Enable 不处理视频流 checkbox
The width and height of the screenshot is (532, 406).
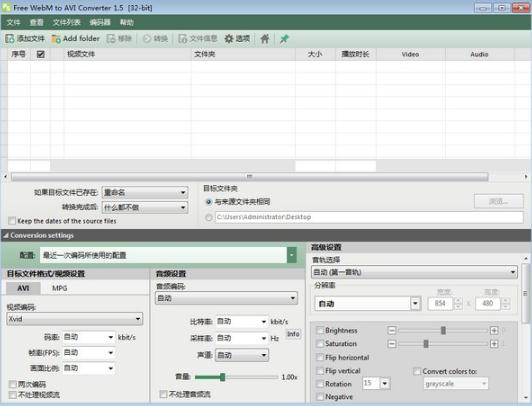tap(13, 395)
